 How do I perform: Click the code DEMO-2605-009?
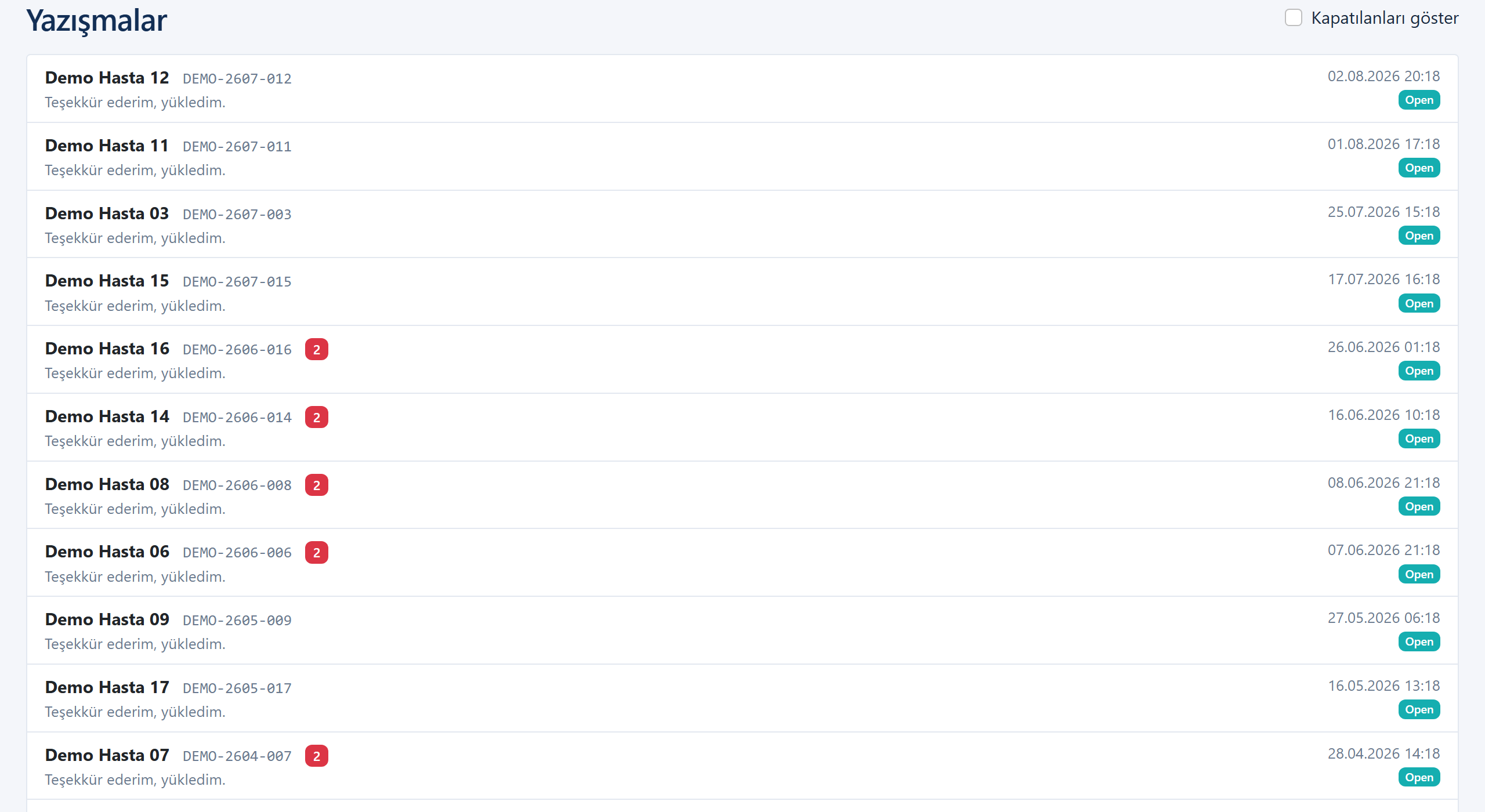click(x=237, y=620)
